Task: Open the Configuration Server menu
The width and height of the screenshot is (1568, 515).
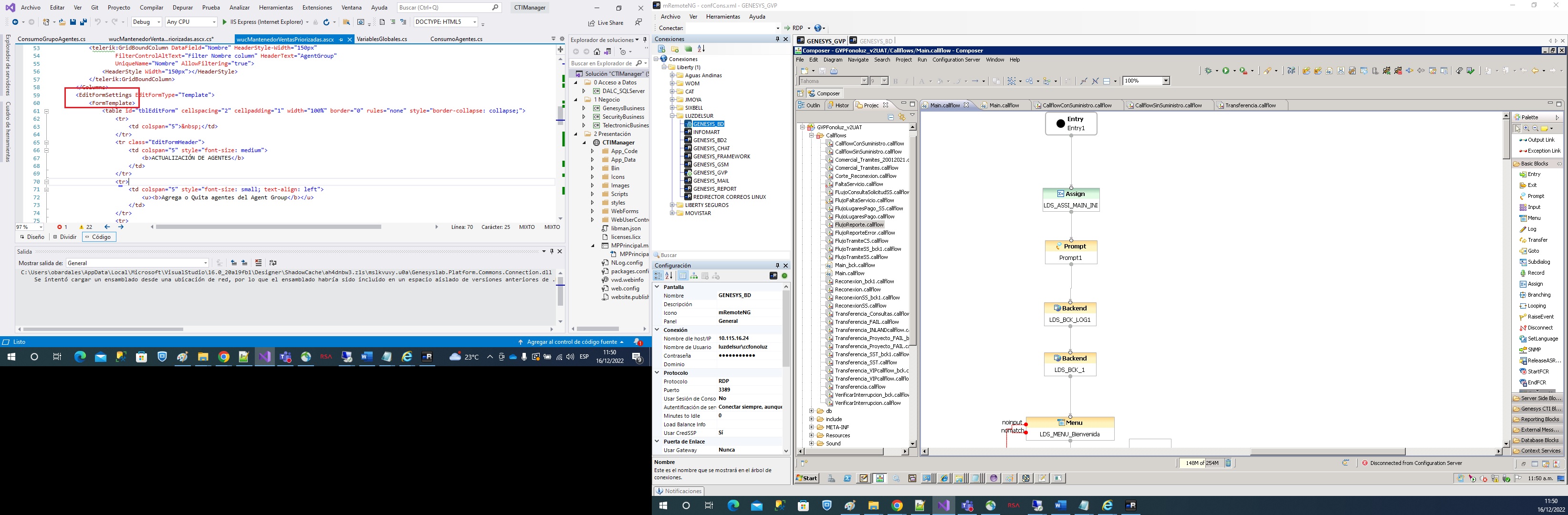Action: (956, 60)
